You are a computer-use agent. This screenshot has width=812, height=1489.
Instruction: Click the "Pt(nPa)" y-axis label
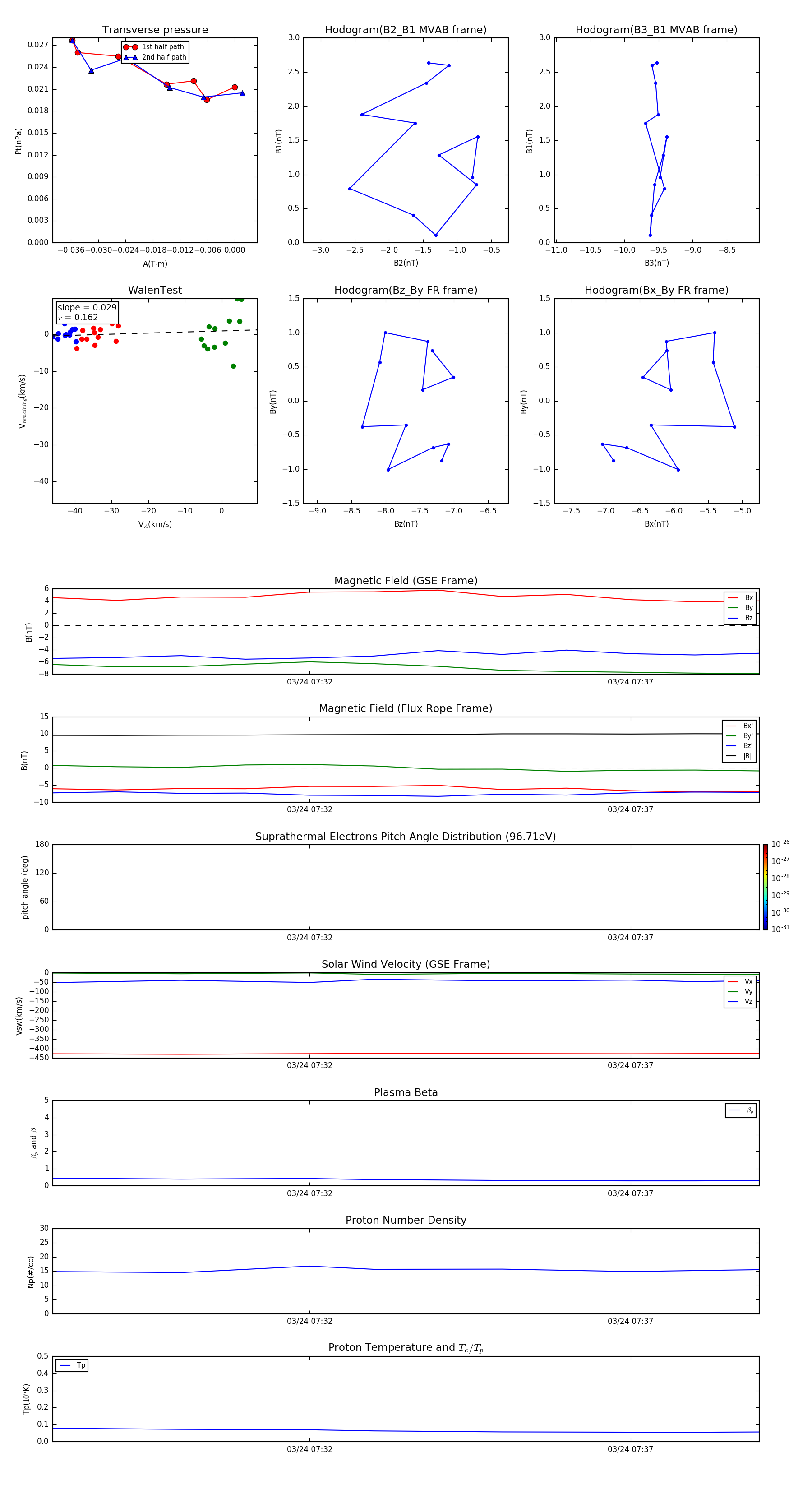click(18, 141)
